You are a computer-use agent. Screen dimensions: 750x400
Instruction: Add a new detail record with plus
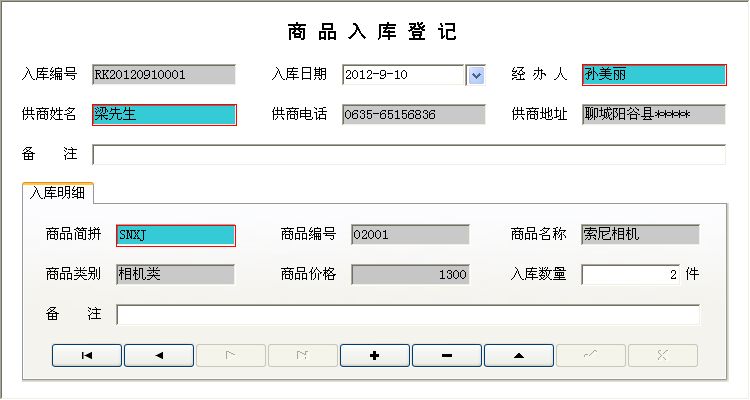(375, 356)
